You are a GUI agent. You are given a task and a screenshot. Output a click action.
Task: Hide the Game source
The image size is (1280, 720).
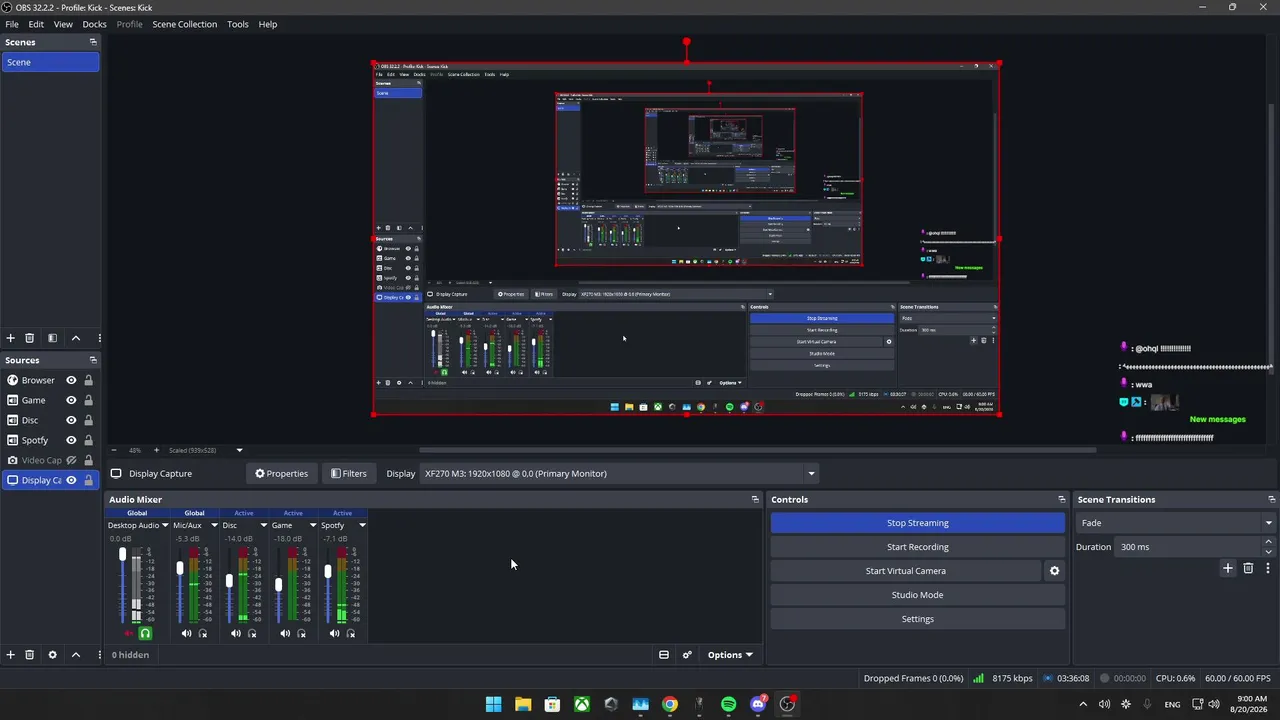click(71, 400)
